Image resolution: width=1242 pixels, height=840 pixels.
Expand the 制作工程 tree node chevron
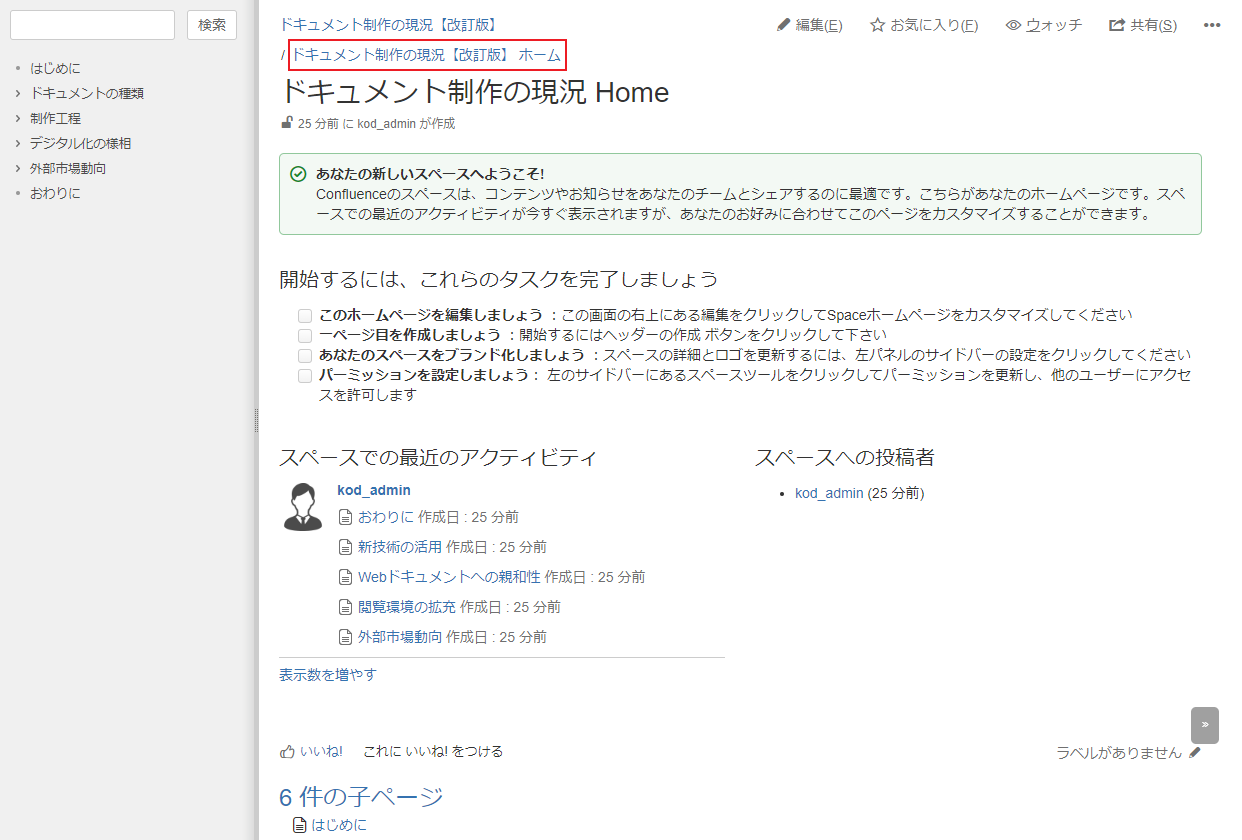pyautogui.click(x=18, y=118)
